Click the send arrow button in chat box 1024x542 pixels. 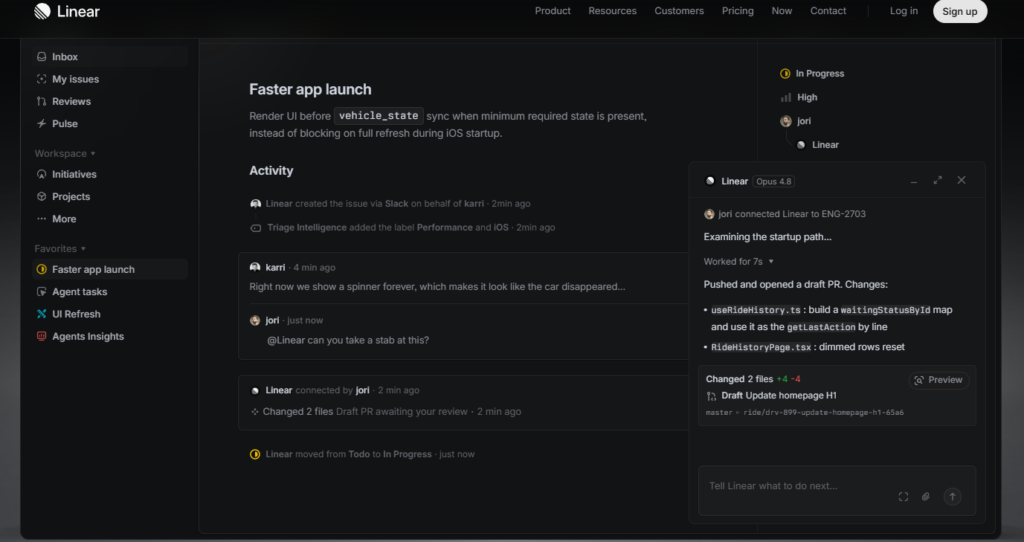(952, 497)
